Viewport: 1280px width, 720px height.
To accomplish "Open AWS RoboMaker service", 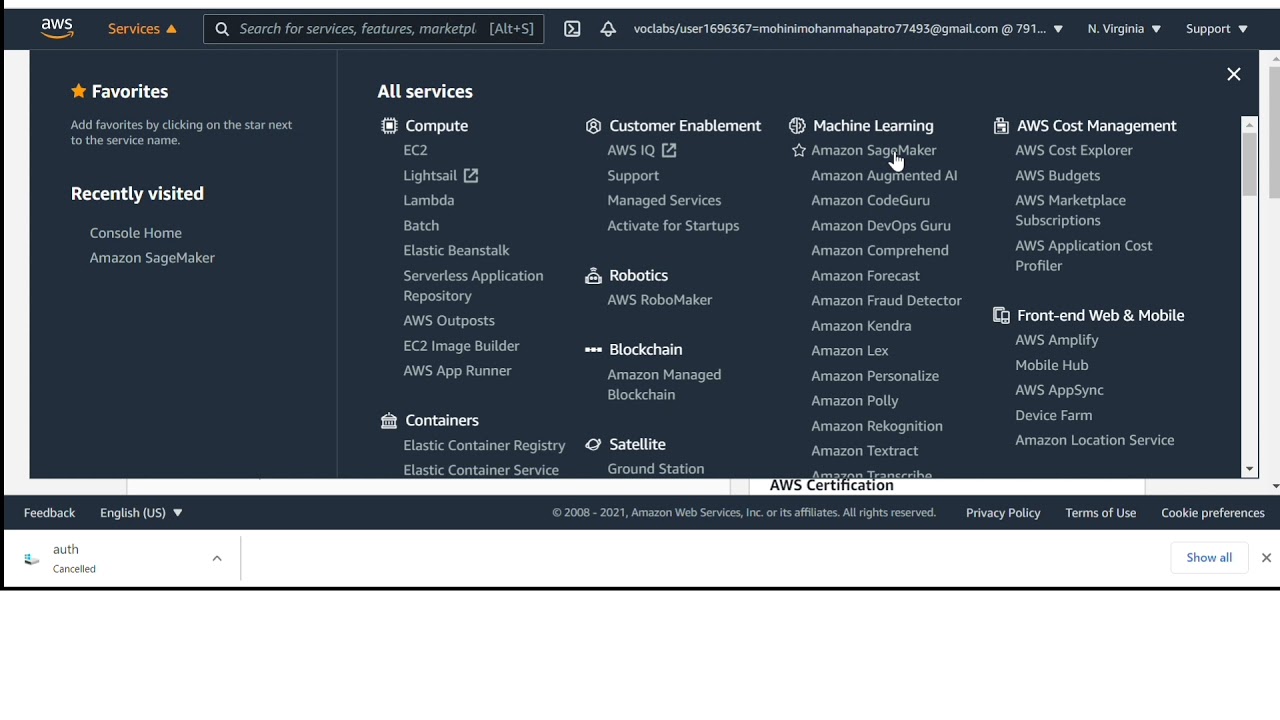I will tap(660, 300).
